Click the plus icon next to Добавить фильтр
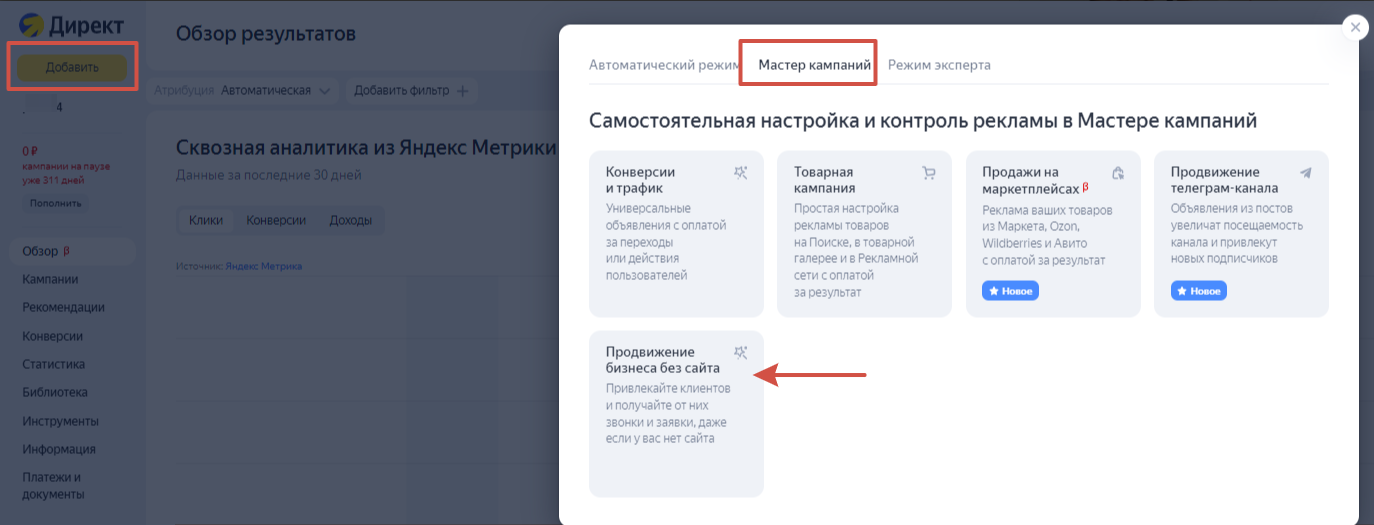 [462, 91]
